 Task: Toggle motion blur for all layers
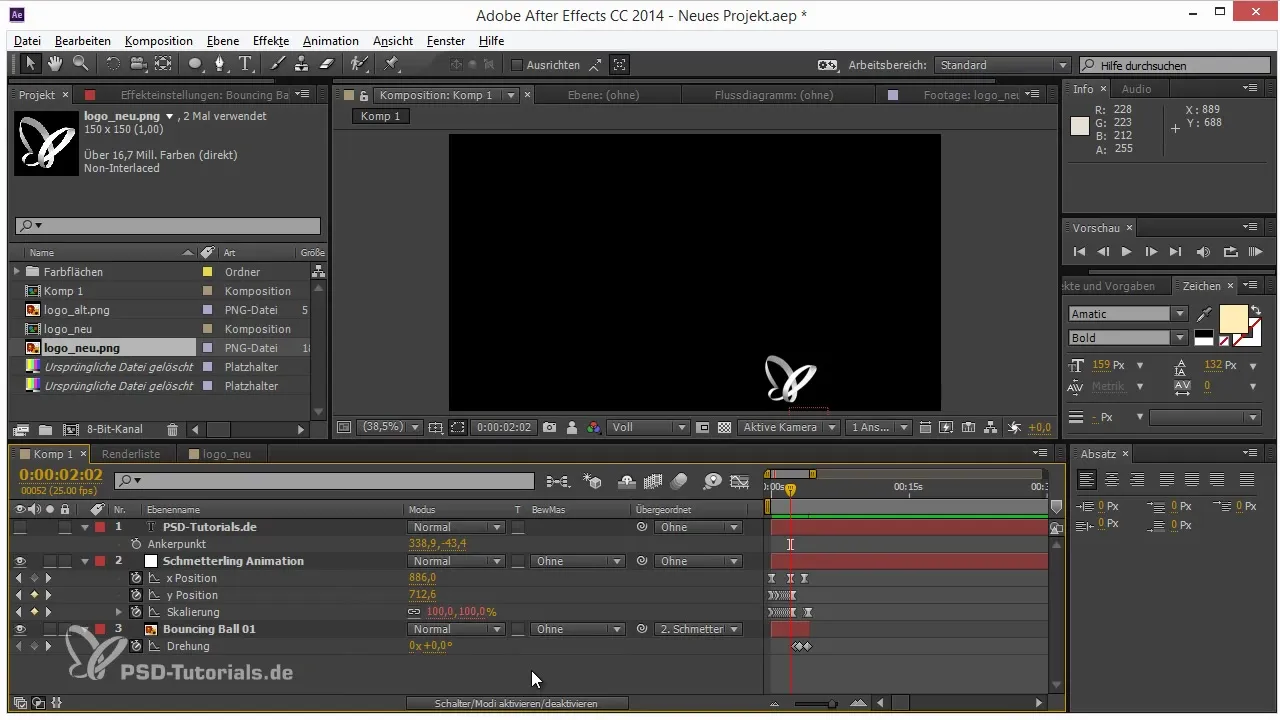coord(679,481)
